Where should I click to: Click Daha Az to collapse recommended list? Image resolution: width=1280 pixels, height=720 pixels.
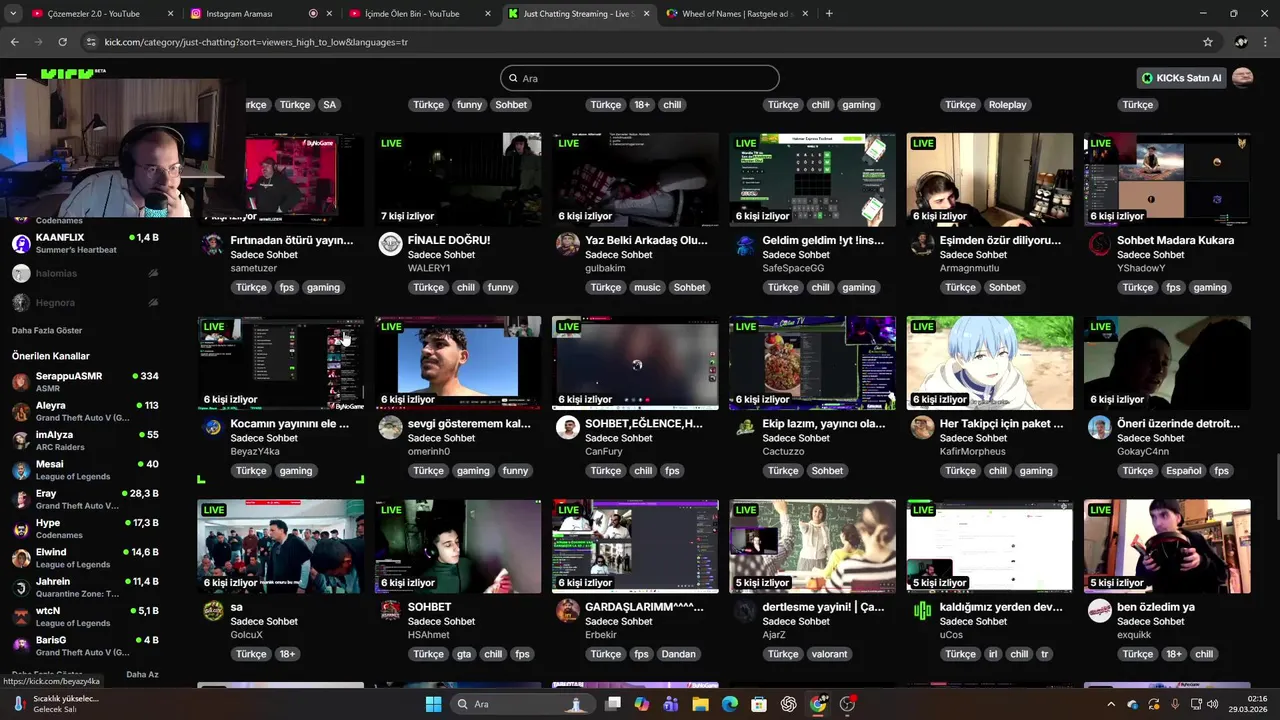pos(142,675)
